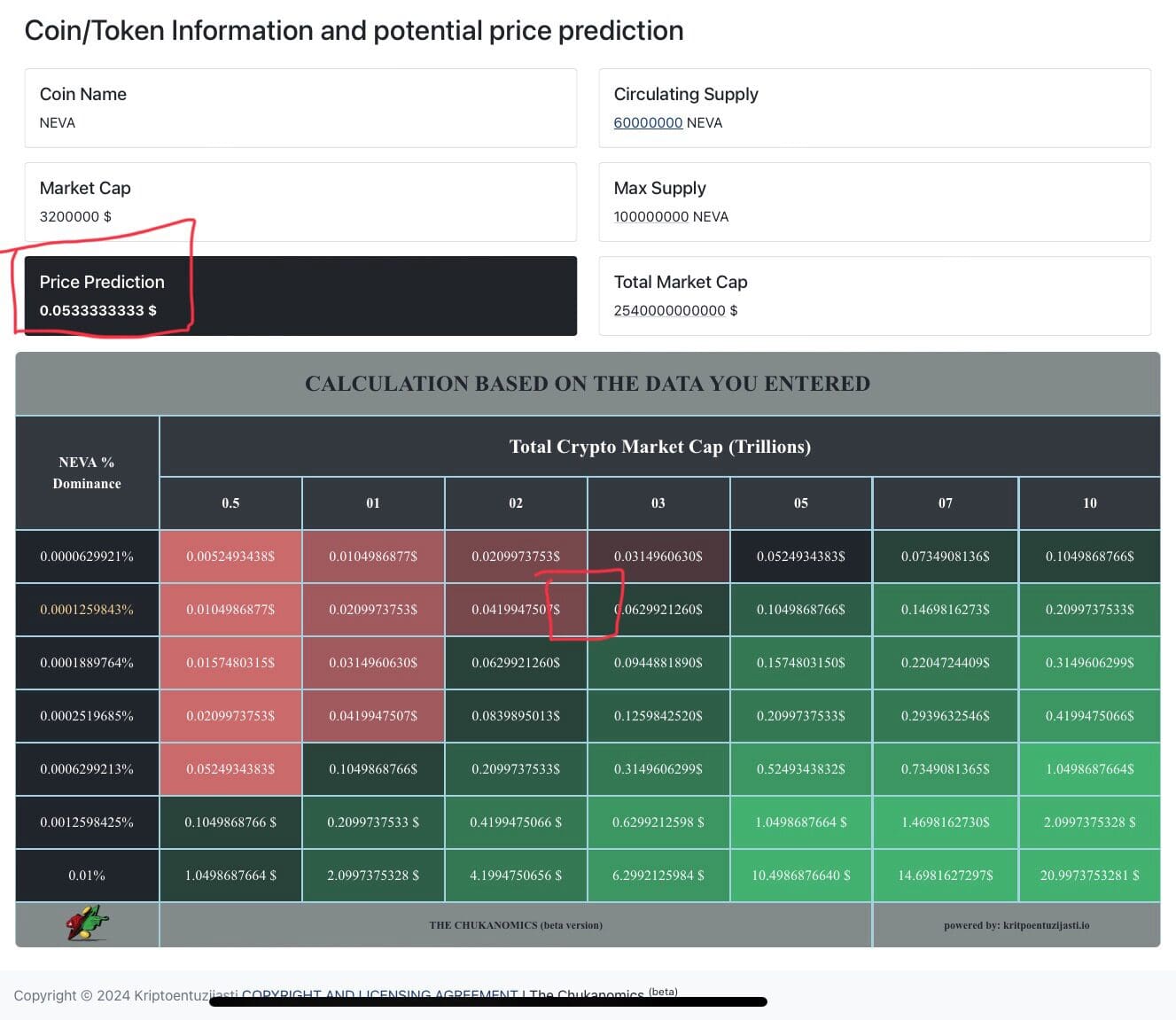
Task: Click the 0.01% dominance row label
Action: 87,876
